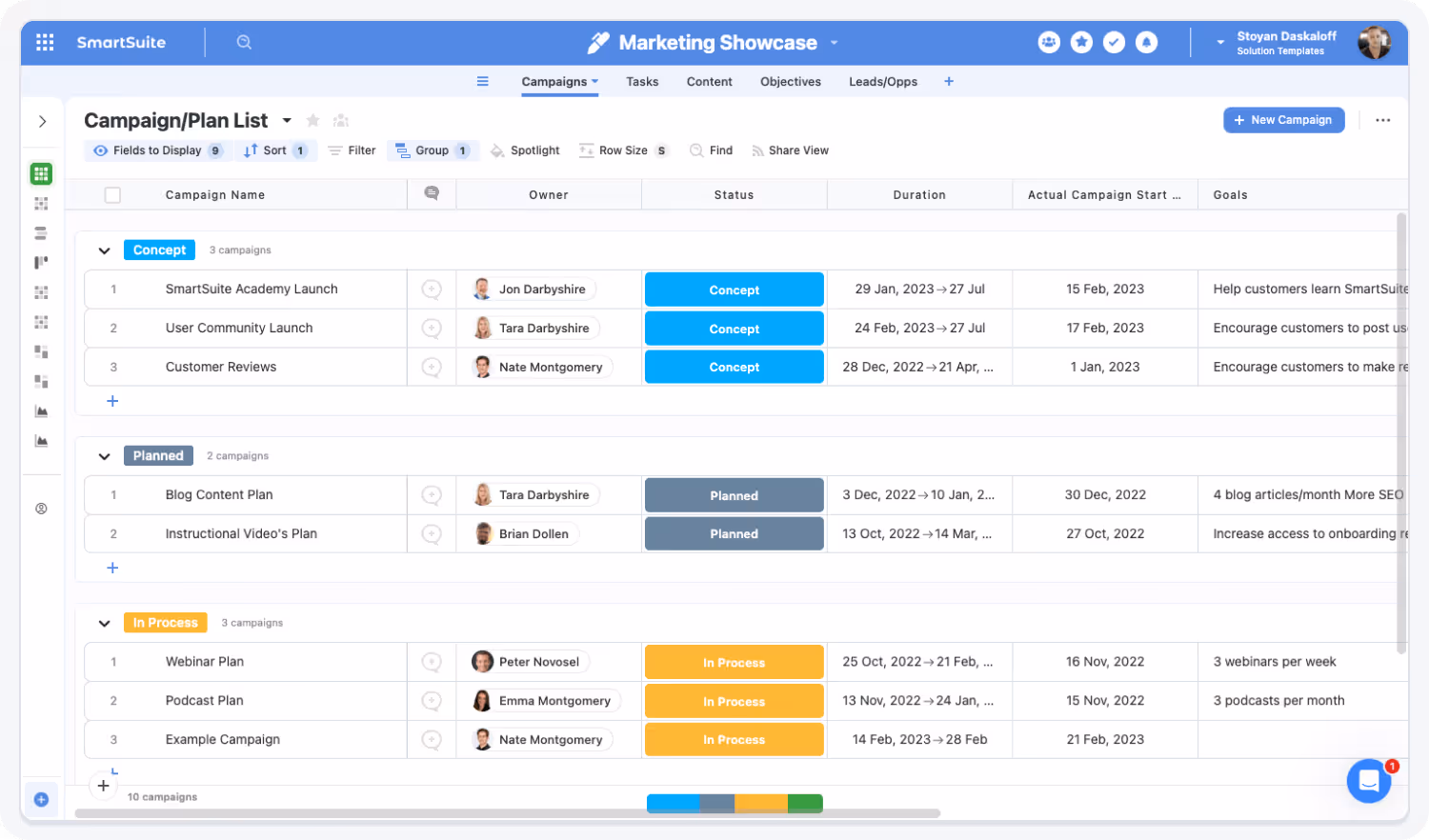Click the In Process status of Webinar Plan
1429x840 pixels.
tap(735, 662)
